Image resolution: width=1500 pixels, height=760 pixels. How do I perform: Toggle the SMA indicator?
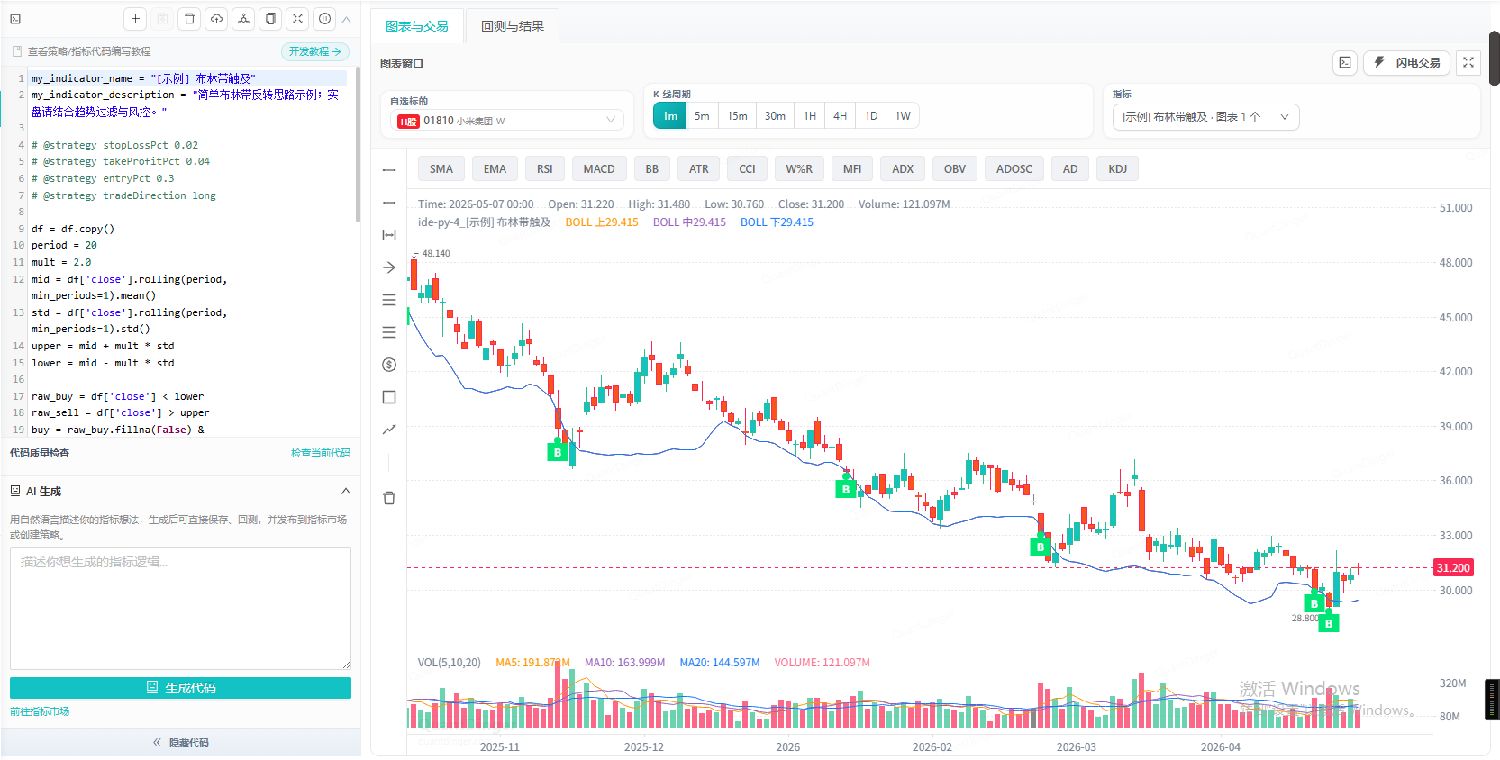[441, 169]
